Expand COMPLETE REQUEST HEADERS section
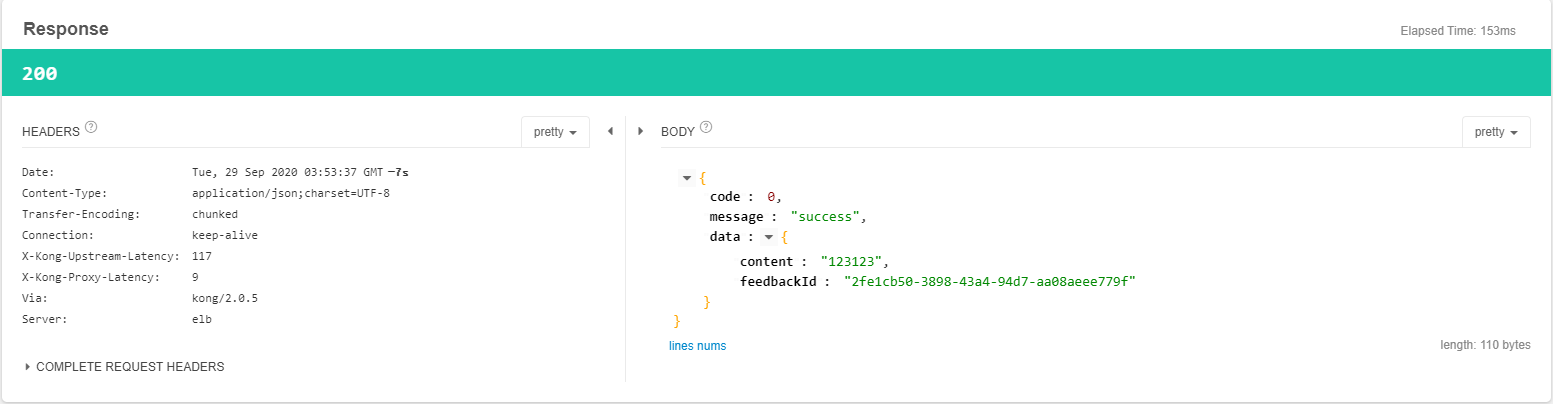 coord(124,367)
